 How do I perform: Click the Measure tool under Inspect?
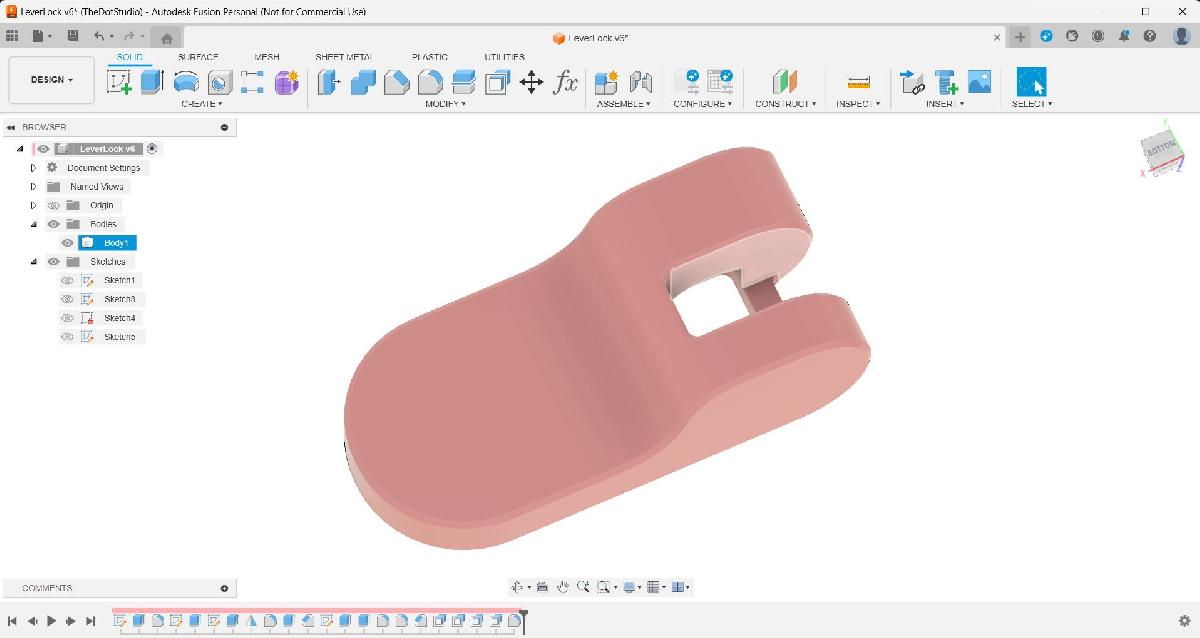click(x=858, y=82)
